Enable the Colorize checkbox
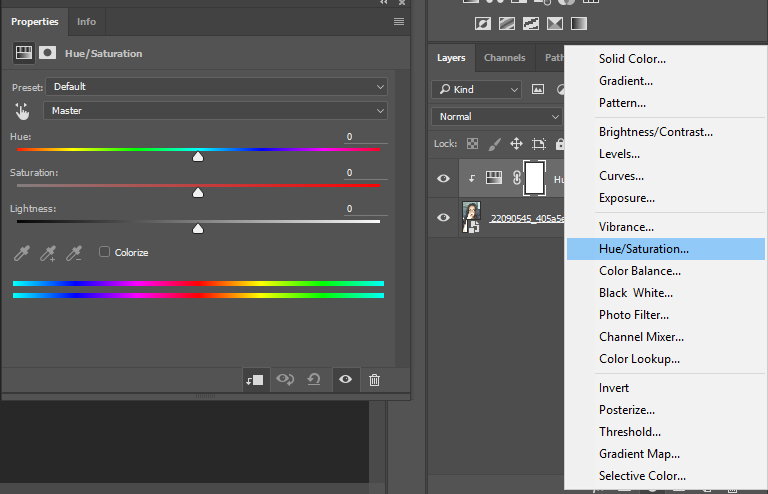 click(x=104, y=252)
